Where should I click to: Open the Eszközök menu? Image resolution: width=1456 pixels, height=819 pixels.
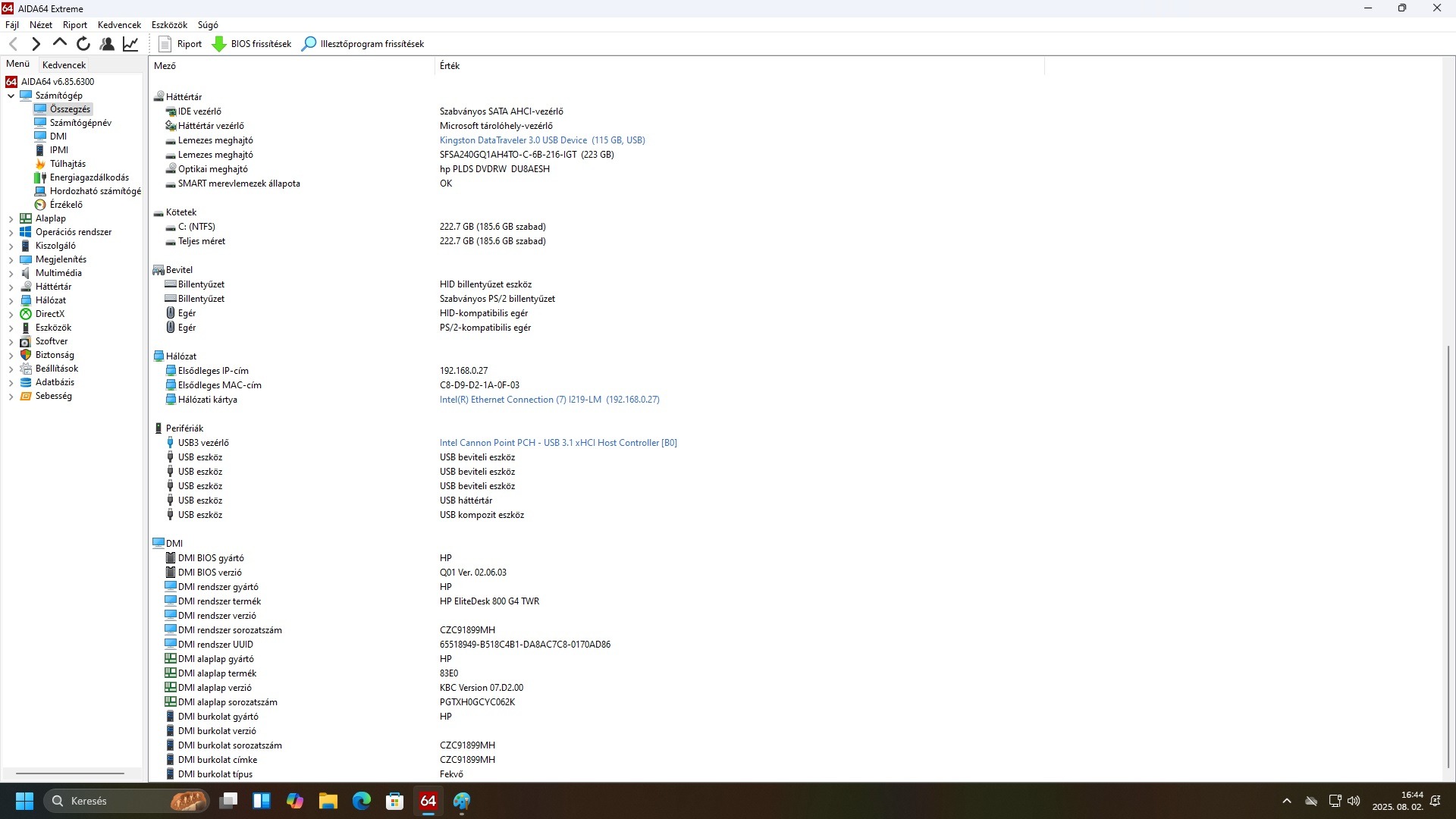[x=169, y=25]
